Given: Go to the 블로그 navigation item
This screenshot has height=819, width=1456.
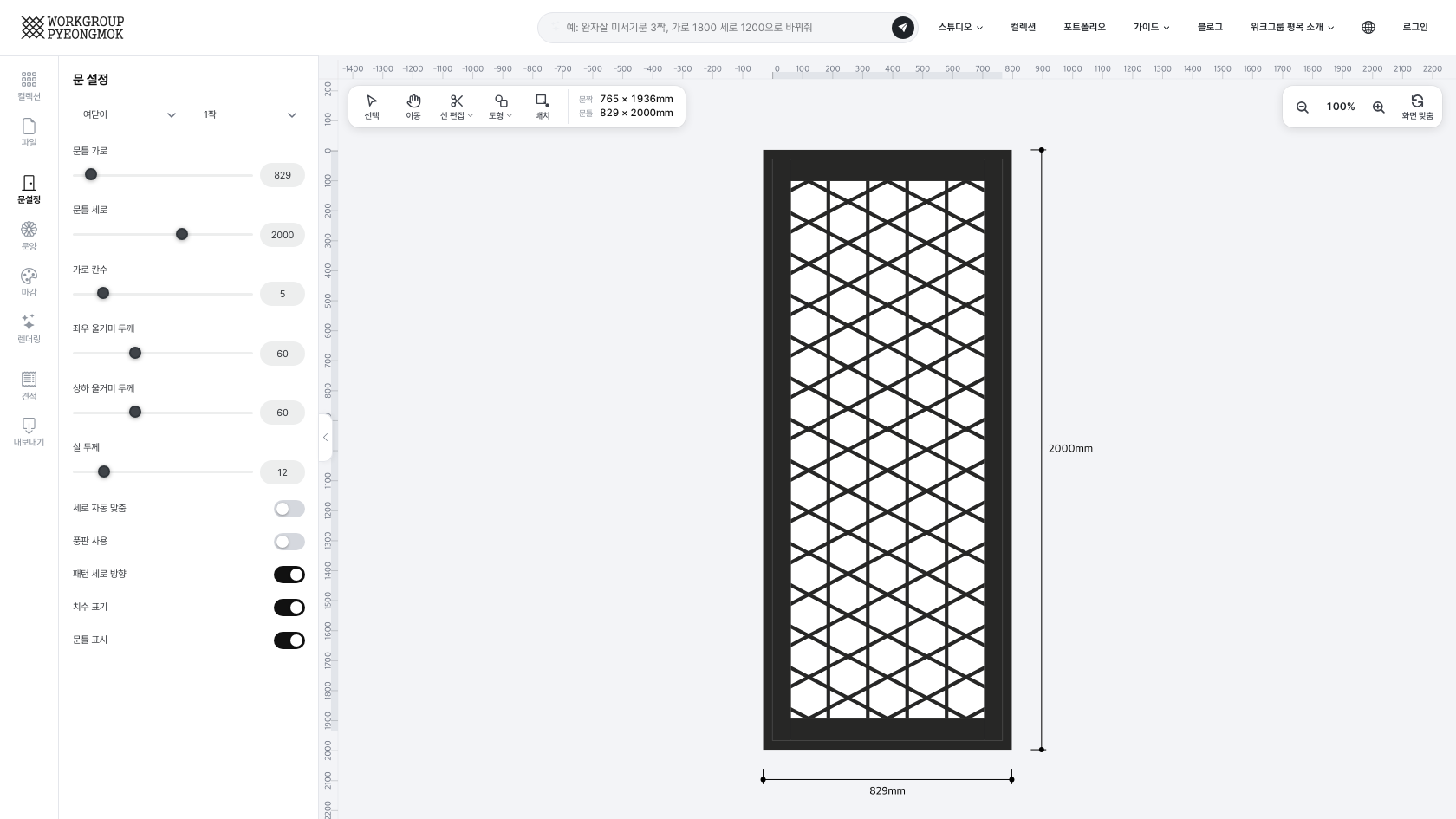Looking at the screenshot, I should point(1210,28).
